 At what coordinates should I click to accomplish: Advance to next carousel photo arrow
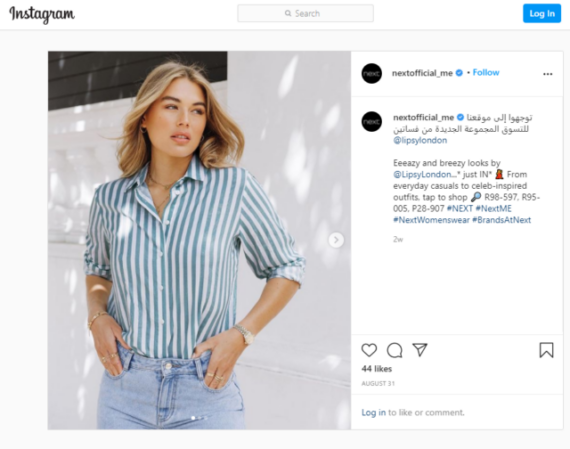tap(336, 240)
